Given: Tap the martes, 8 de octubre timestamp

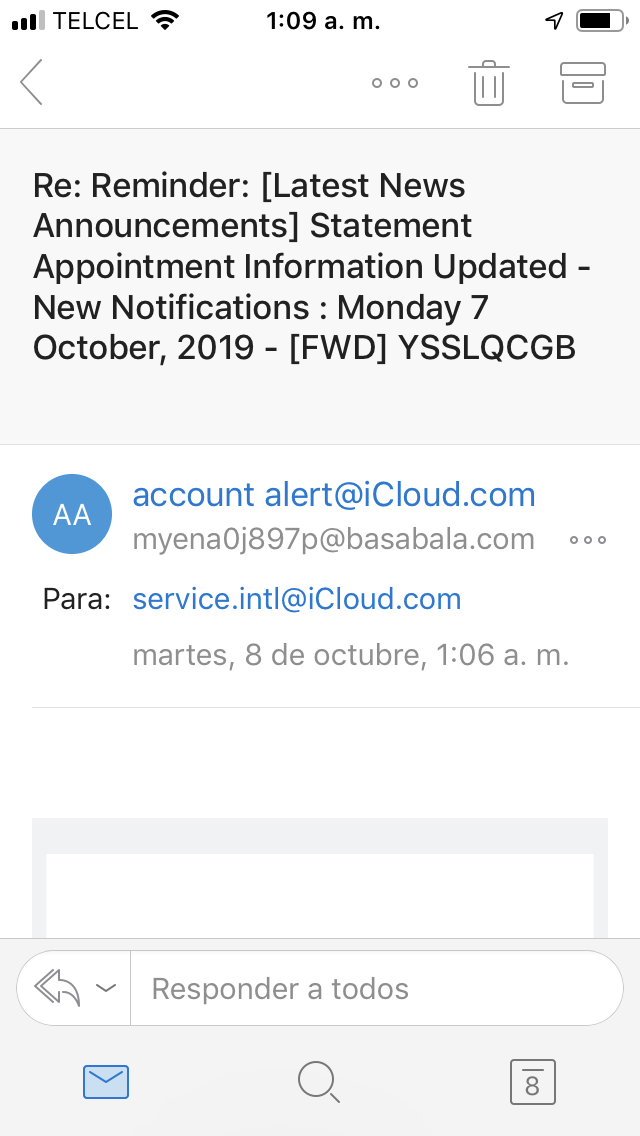Looking at the screenshot, I should [351, 655].
